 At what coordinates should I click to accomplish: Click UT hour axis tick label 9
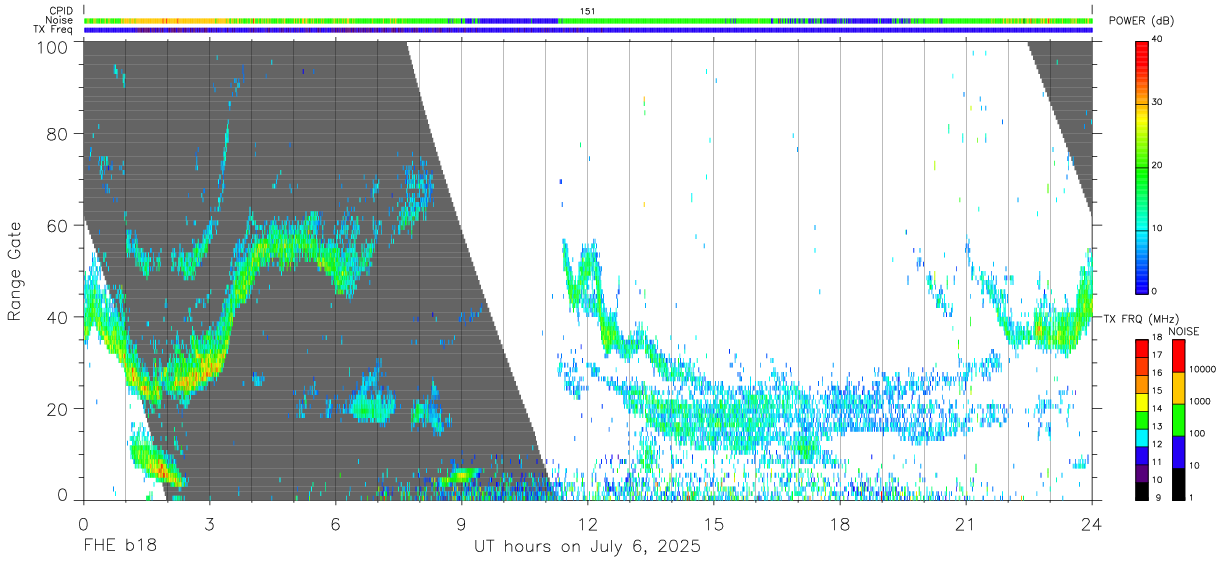point(462,523)
